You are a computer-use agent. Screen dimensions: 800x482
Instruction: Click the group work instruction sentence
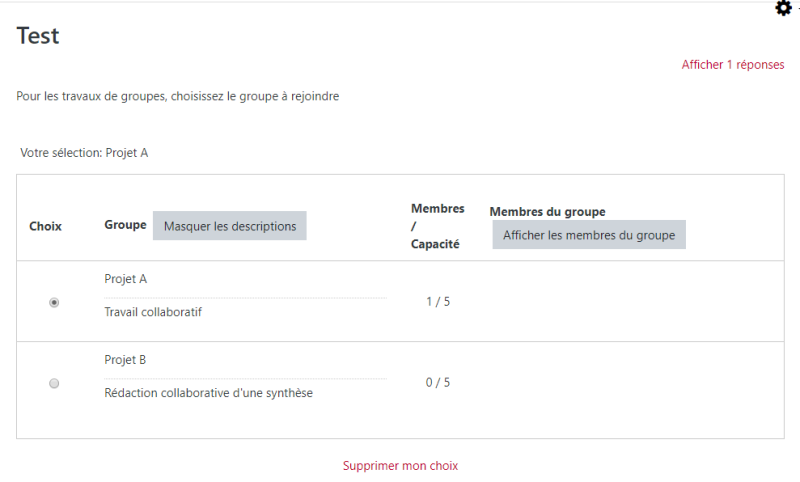[178, 97]
